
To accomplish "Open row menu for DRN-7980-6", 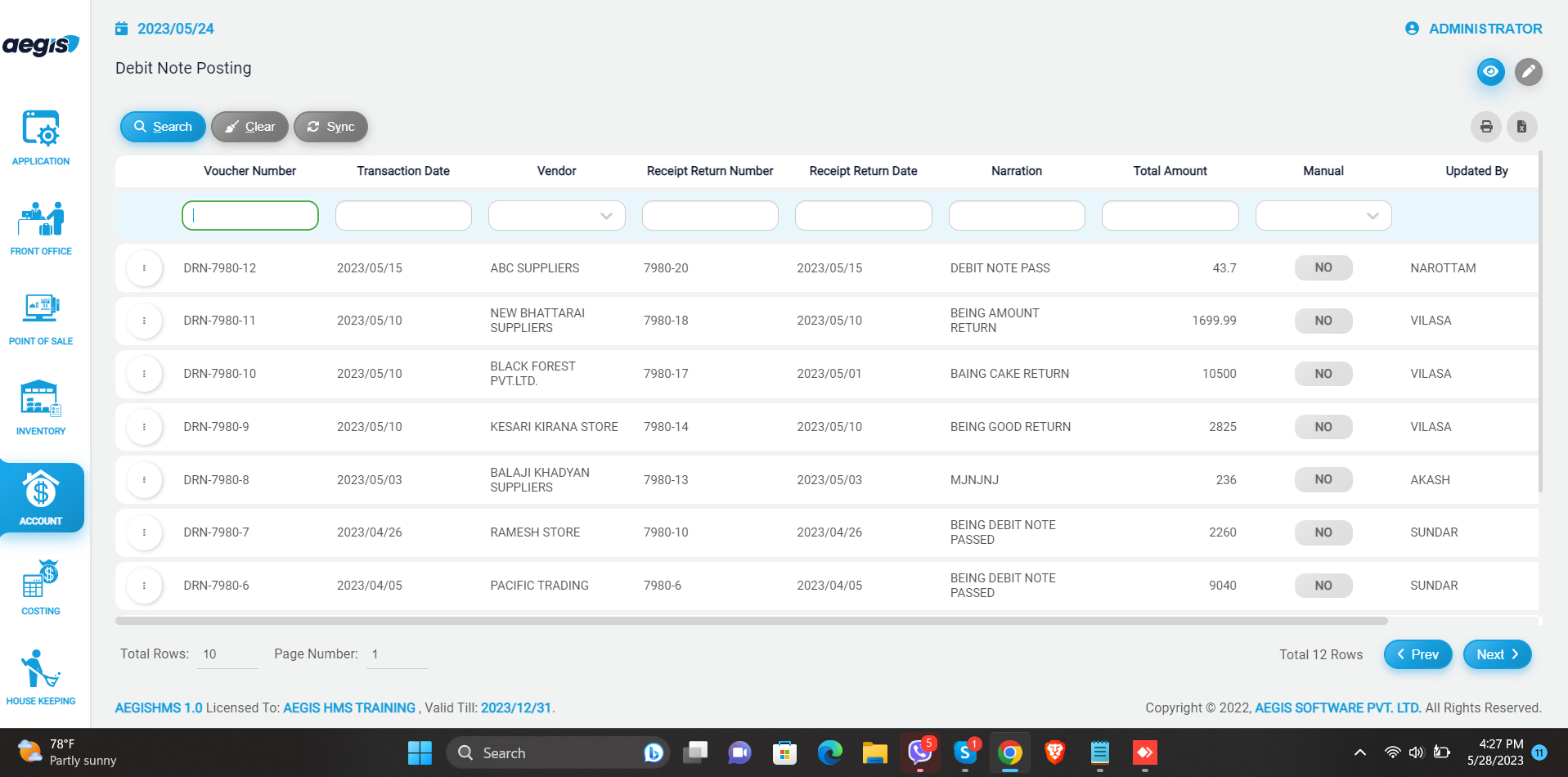I will [145, 586].
